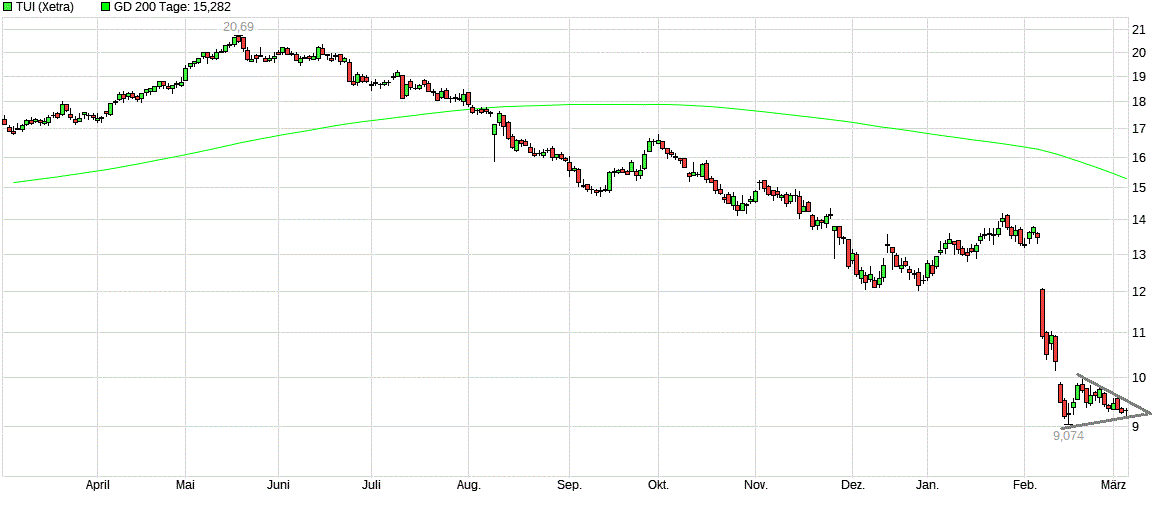Click the 17 price axis value
The height and width of the screenshot is (517, 1175).
coord(1138,129)
